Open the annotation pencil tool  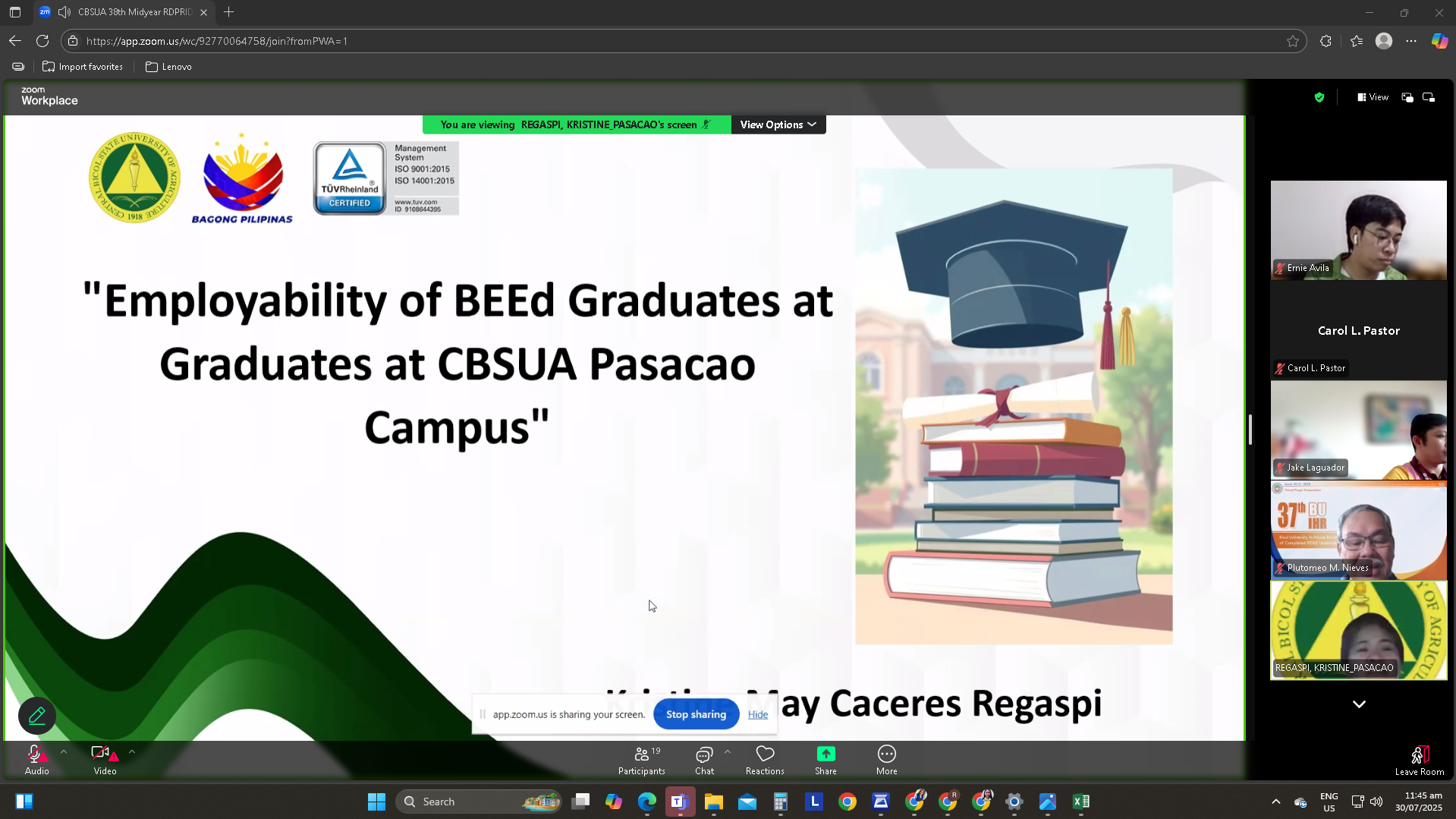click(36, 715)
